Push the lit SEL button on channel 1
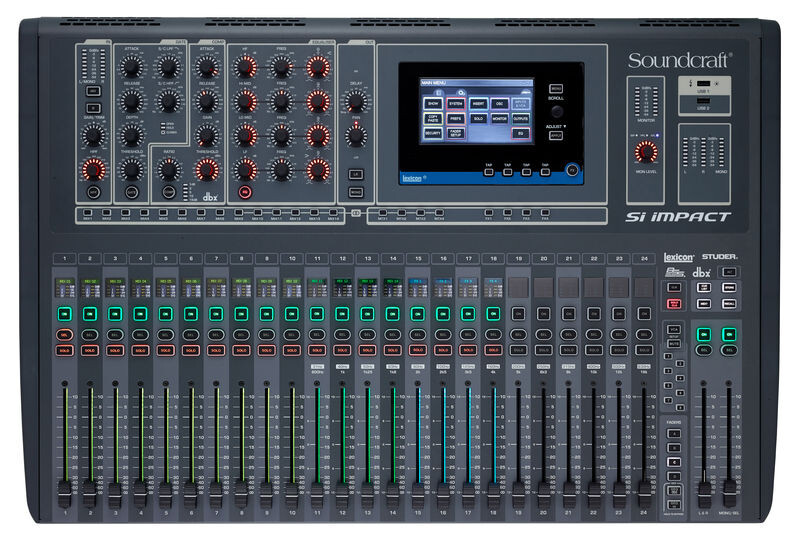This screenshot has height=542, width=800. pos(65,335)
